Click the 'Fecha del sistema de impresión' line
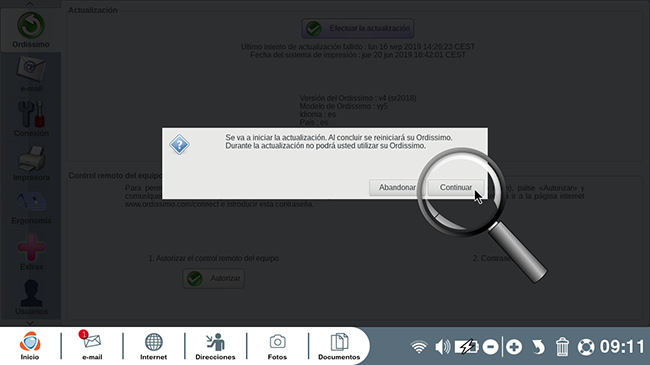This screenshot has height=365, width=650. click(358, 55)
